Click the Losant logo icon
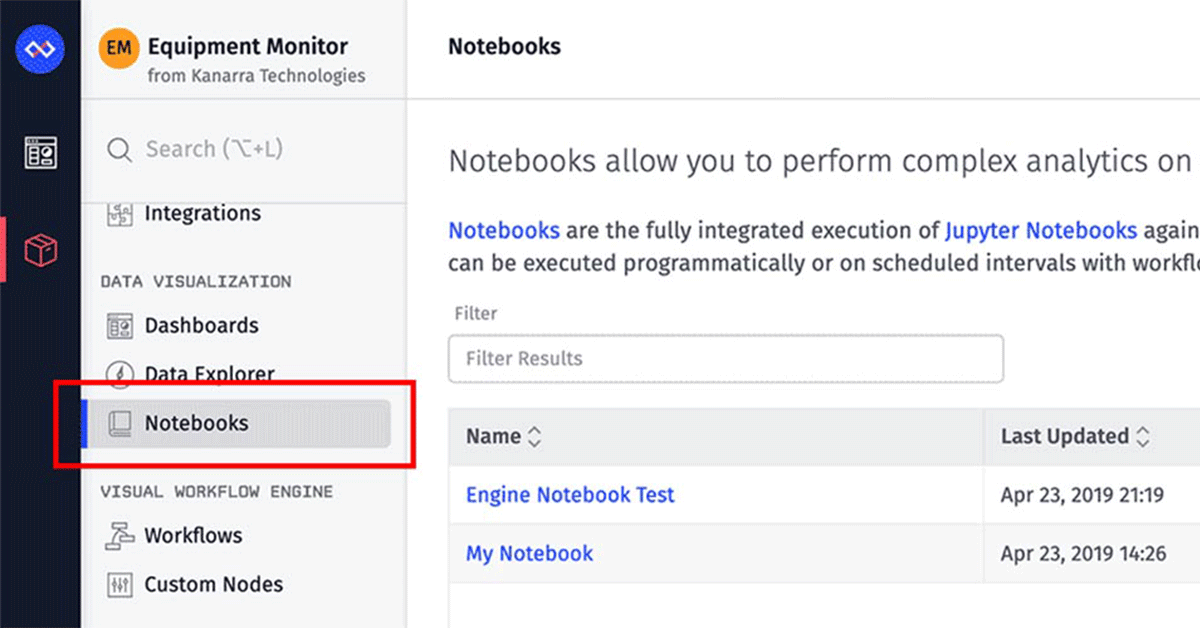This screenshot has width=1200, height=628. 40,48
